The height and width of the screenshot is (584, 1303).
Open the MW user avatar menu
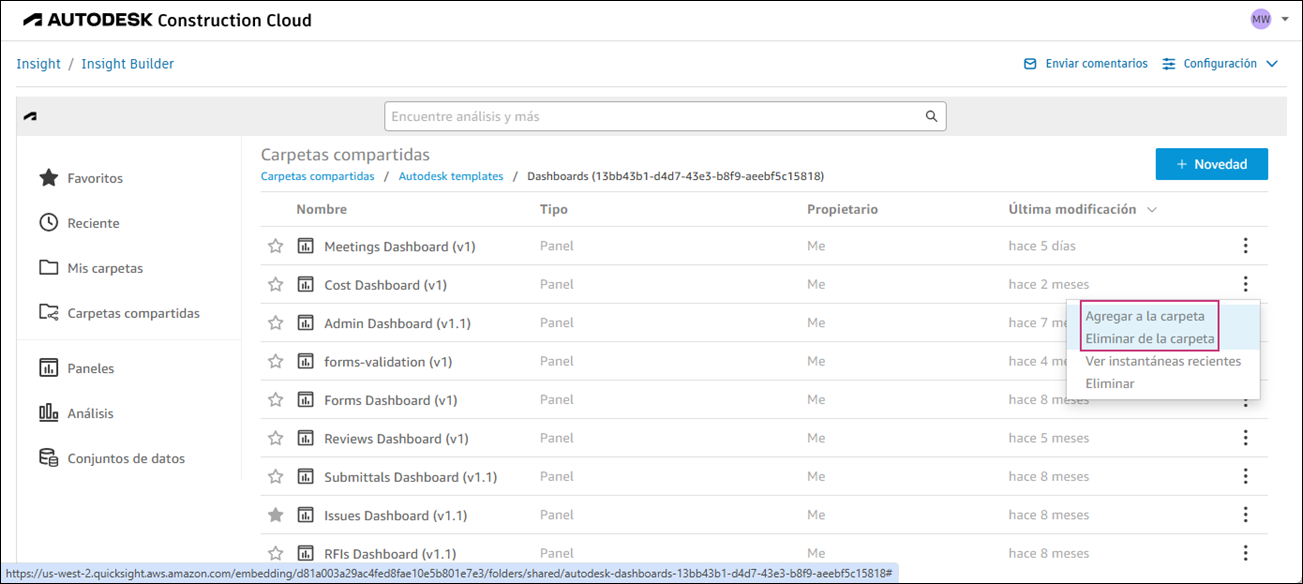[1261, 19]
